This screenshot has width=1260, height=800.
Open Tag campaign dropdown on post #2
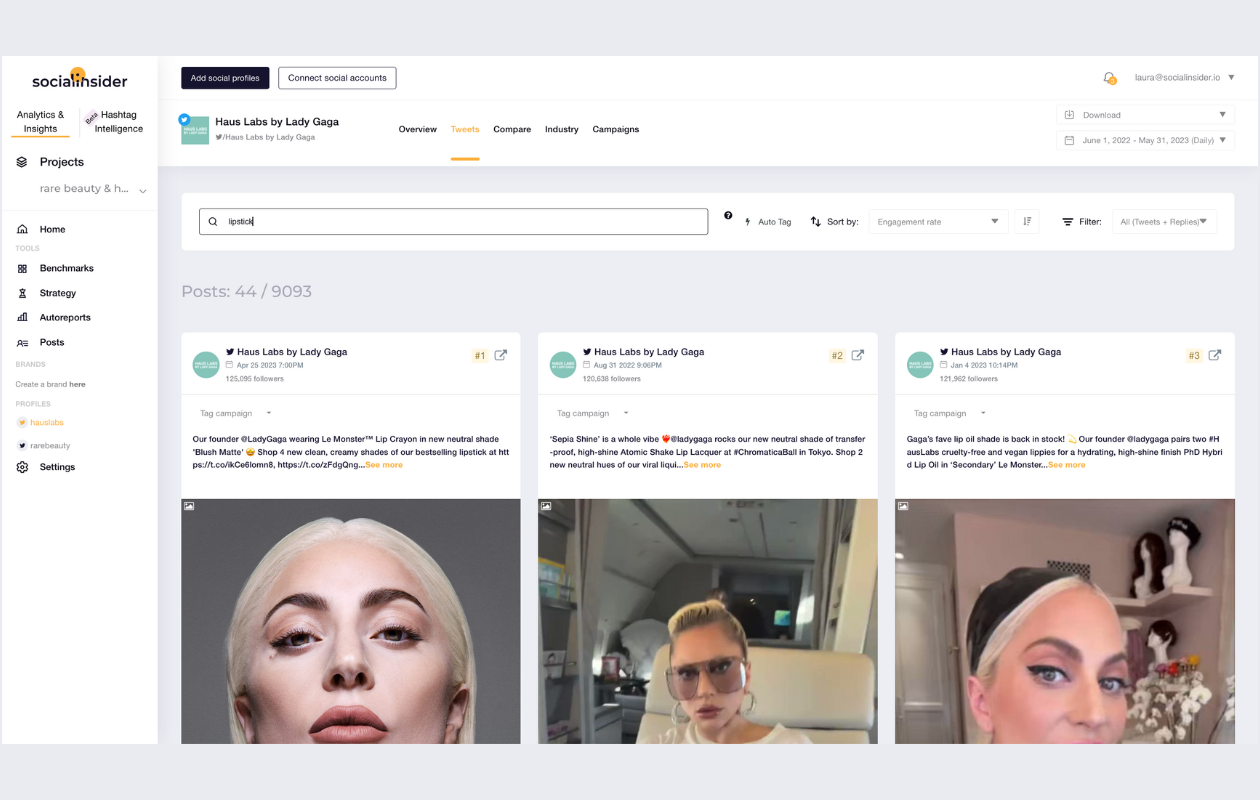[592, 413]
